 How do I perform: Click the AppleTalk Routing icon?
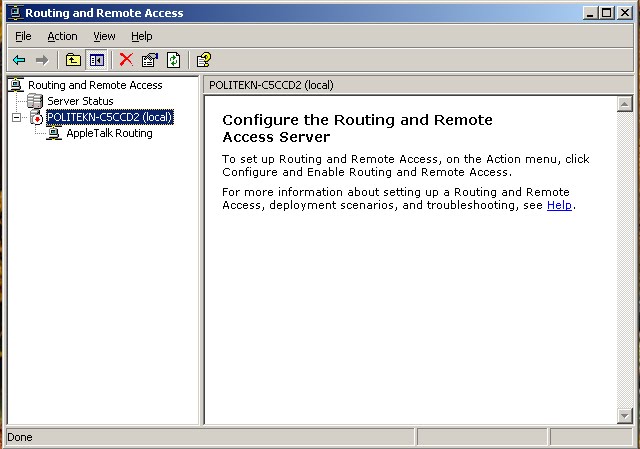54,133
